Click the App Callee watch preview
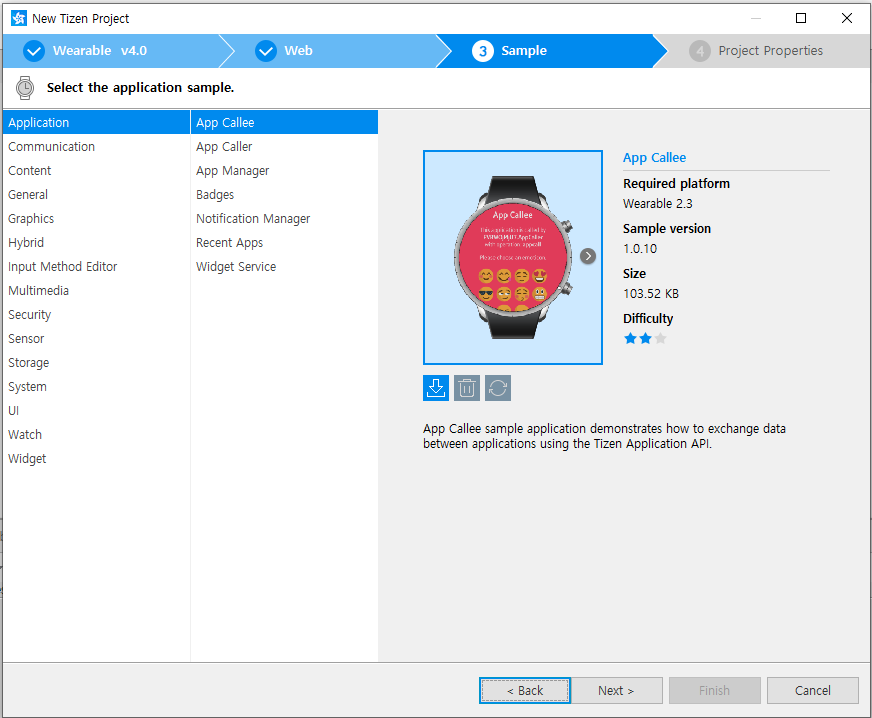872x718 pixels. (513, 258)
